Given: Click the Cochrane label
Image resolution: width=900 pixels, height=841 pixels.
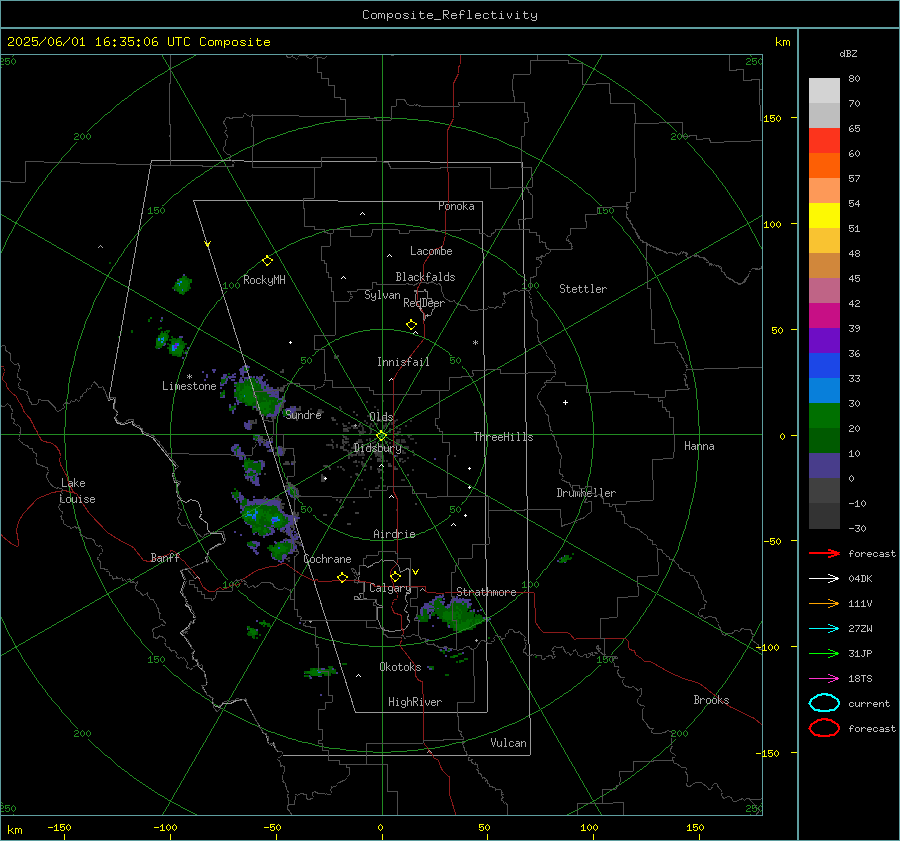Looking at the screenshot, I should pyautogui.click(x=327, y=559).
